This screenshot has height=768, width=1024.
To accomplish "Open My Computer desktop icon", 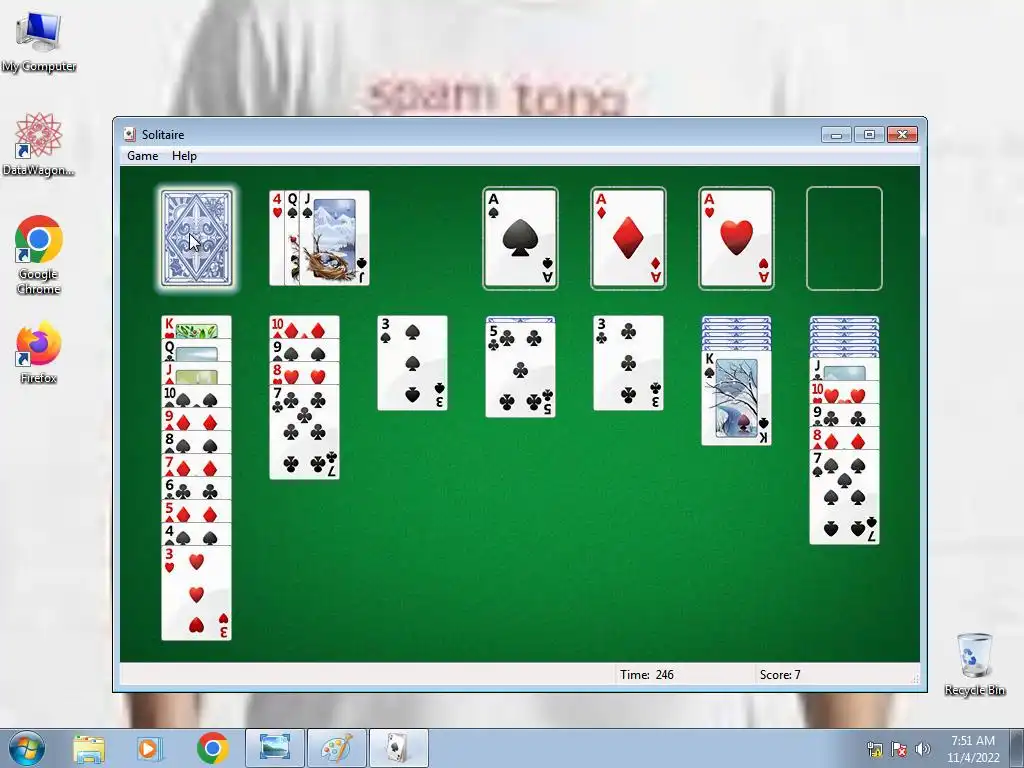I will click(x=39, y=42).
